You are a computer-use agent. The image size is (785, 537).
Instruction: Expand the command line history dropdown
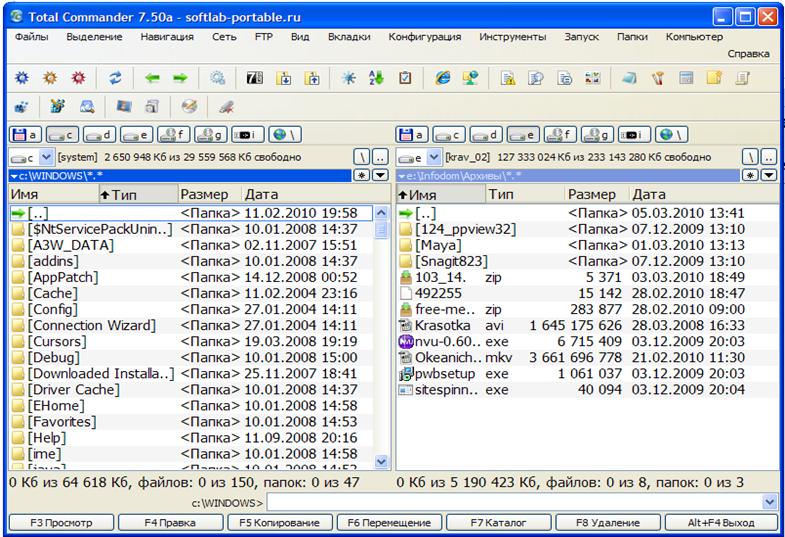[x=769, y=501]
